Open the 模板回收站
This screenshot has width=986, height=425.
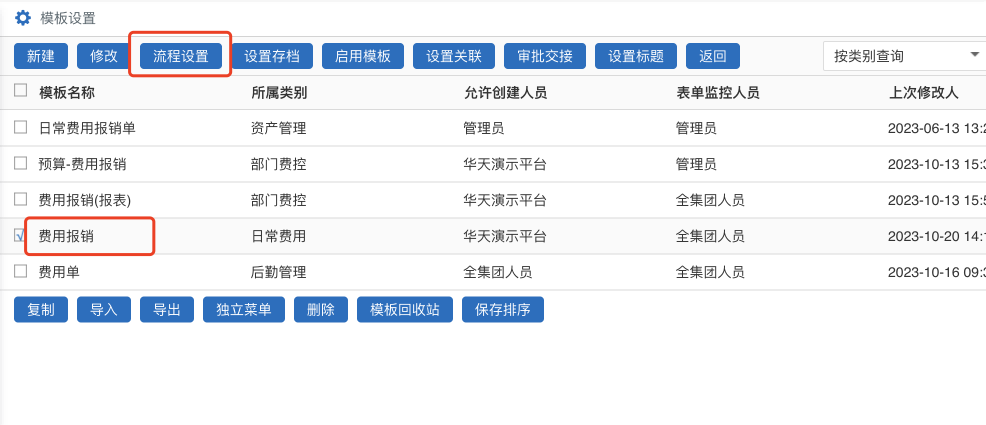[x=405, y=309]
